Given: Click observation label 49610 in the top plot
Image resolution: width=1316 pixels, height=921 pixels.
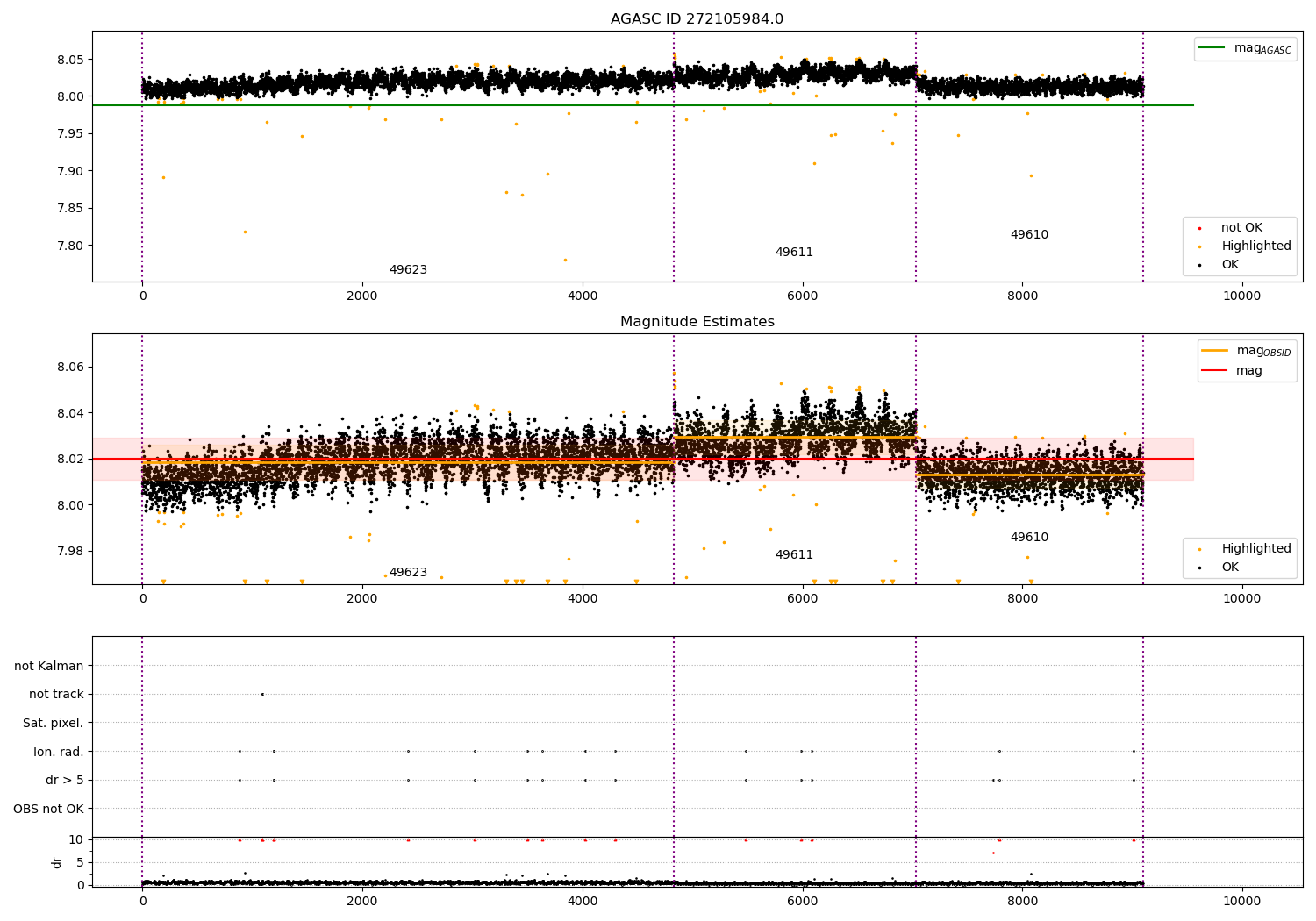Looking at the screenshot, I should 1029,235.
